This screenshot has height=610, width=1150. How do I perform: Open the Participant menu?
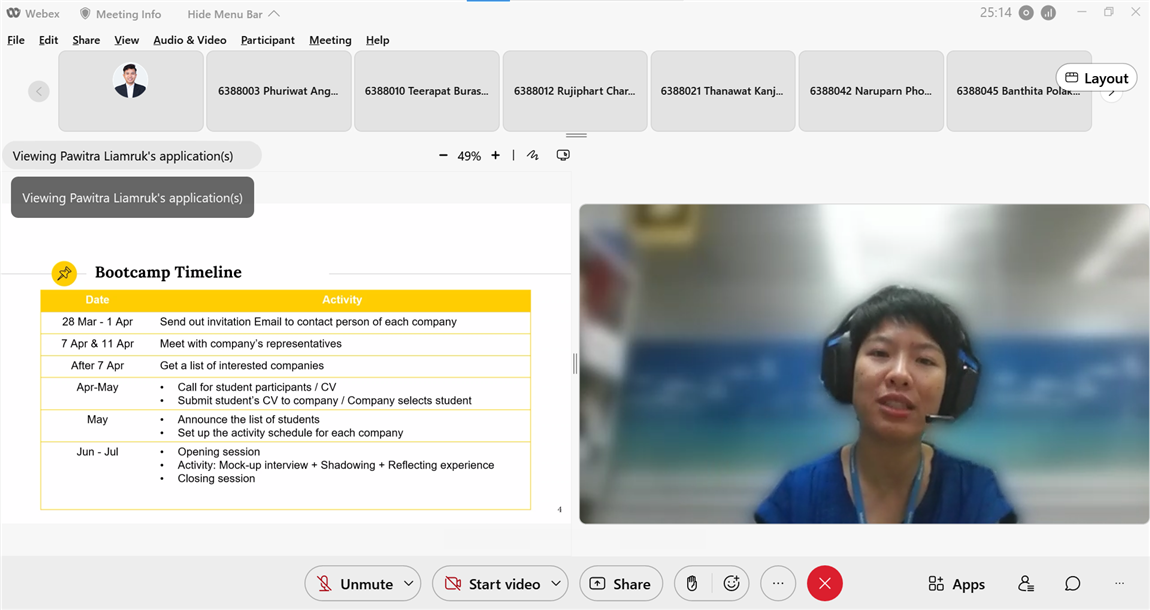267,40
